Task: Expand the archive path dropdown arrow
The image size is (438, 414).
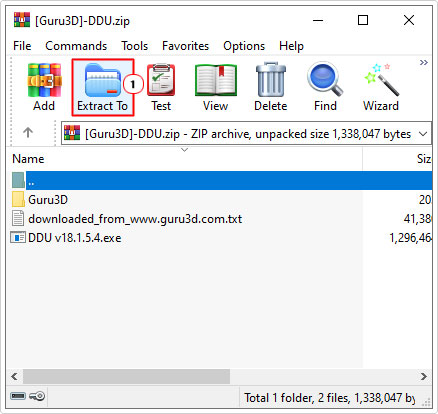Action: click(423, 134)
